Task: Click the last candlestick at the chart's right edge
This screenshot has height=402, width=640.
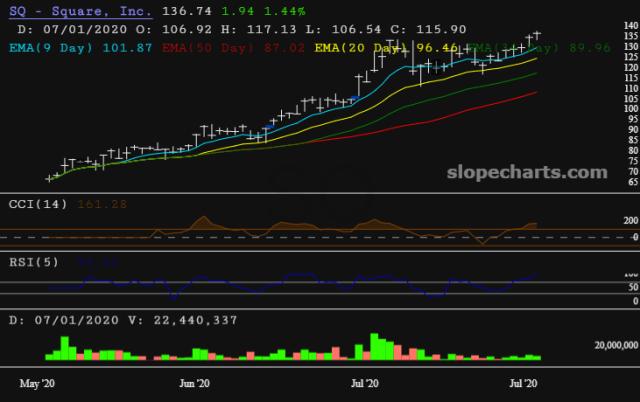Action: [538, 35]
